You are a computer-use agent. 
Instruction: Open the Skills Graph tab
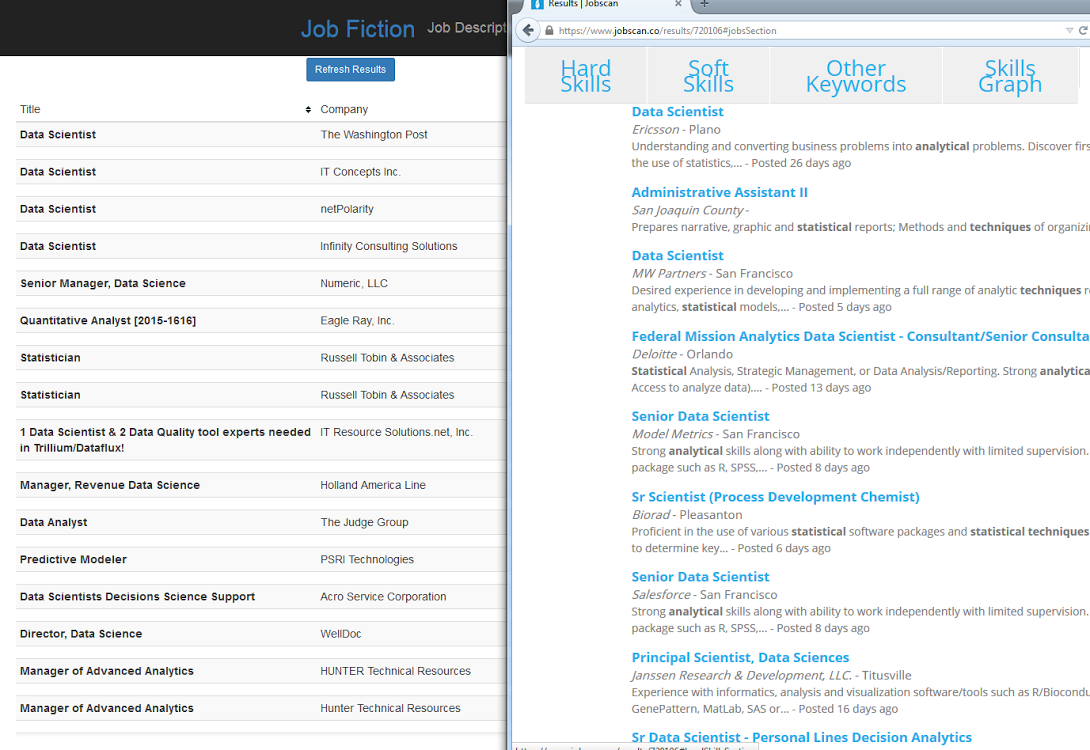(x=1010, y=76)
